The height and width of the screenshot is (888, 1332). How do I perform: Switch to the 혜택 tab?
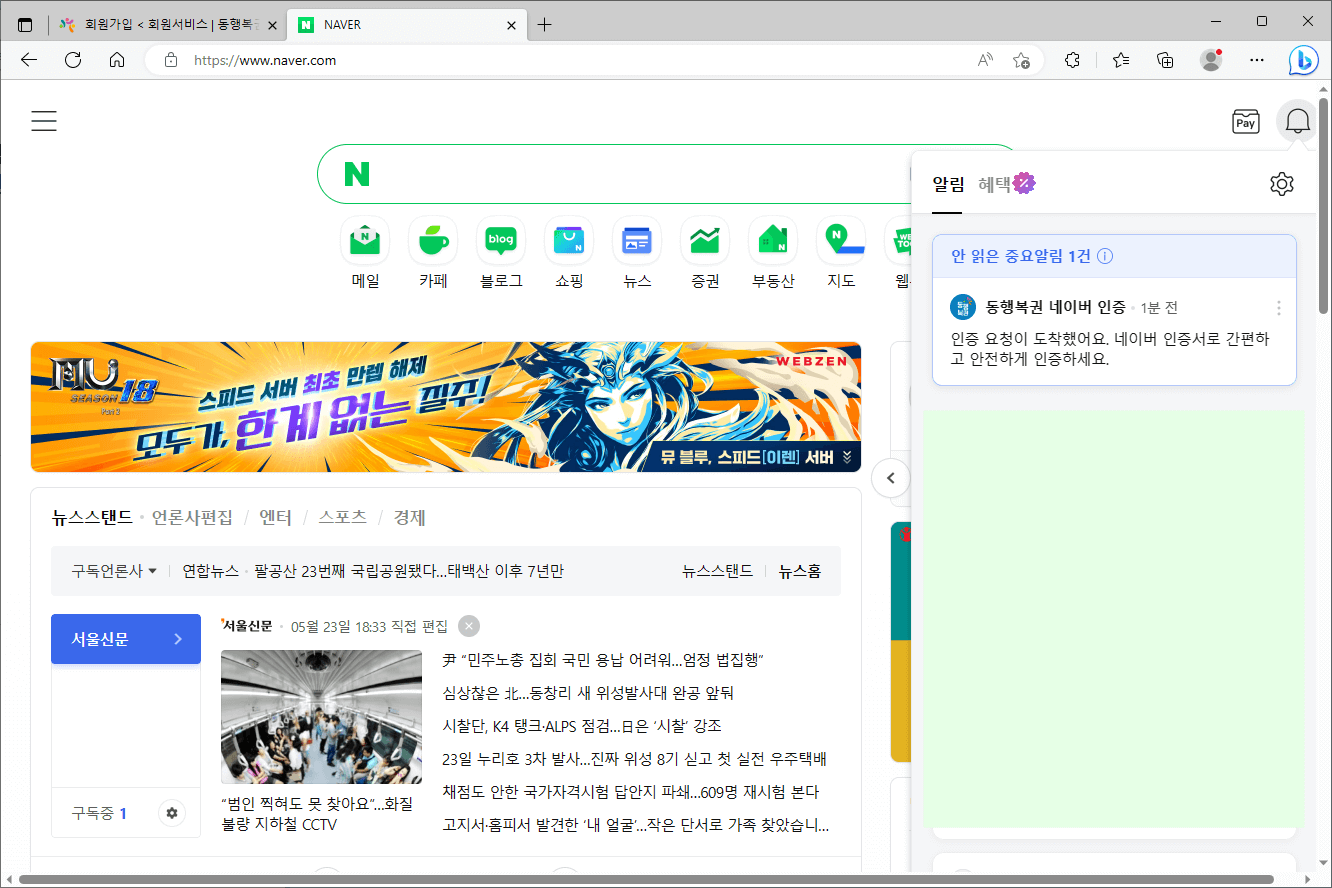click(996, 183)
